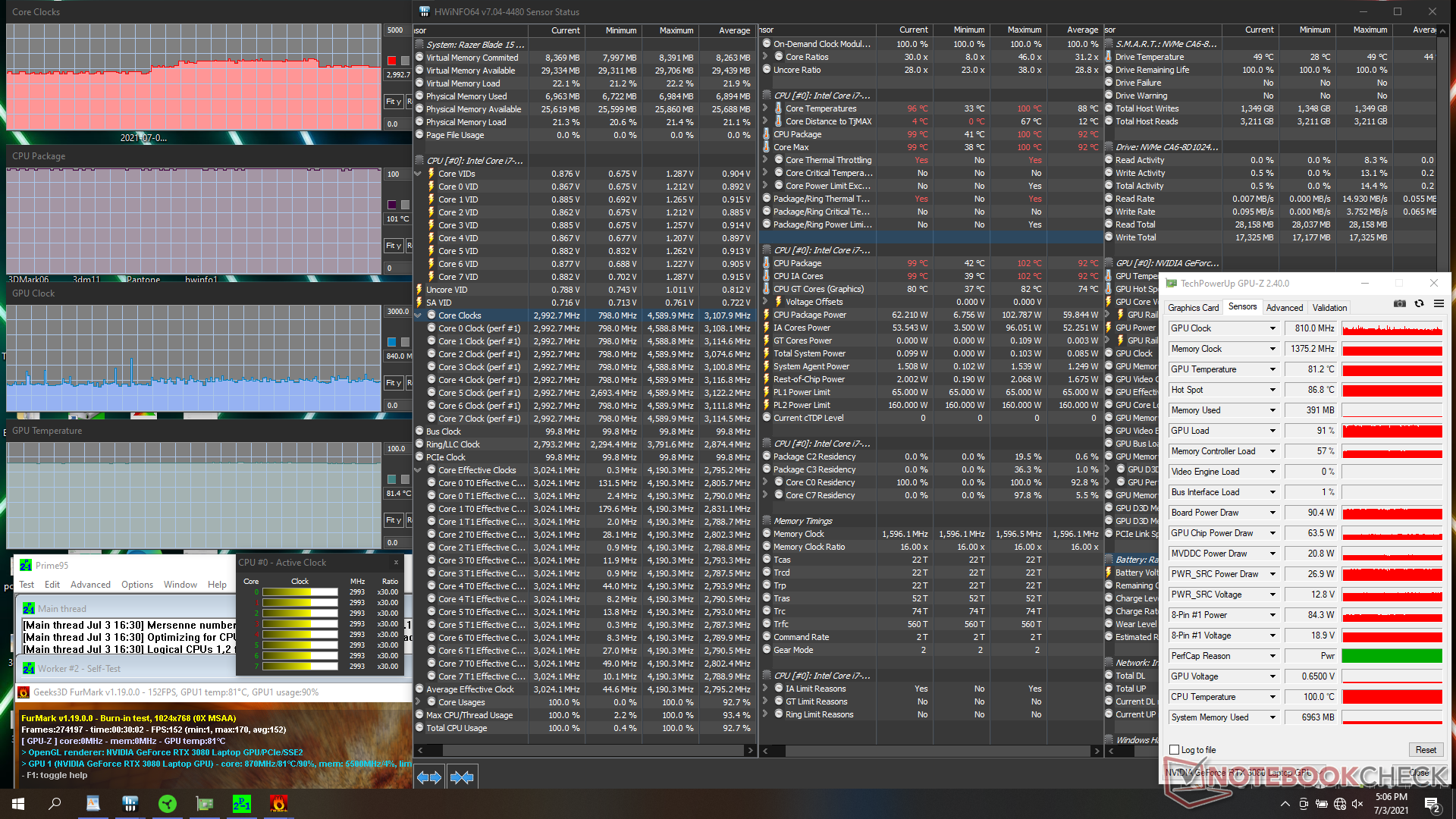The width and height of the screenshot is (1456, 819).
Task: Click the purple color swatch on CPU Package graph
Action: pyautogui.click(x=392, y=205)
